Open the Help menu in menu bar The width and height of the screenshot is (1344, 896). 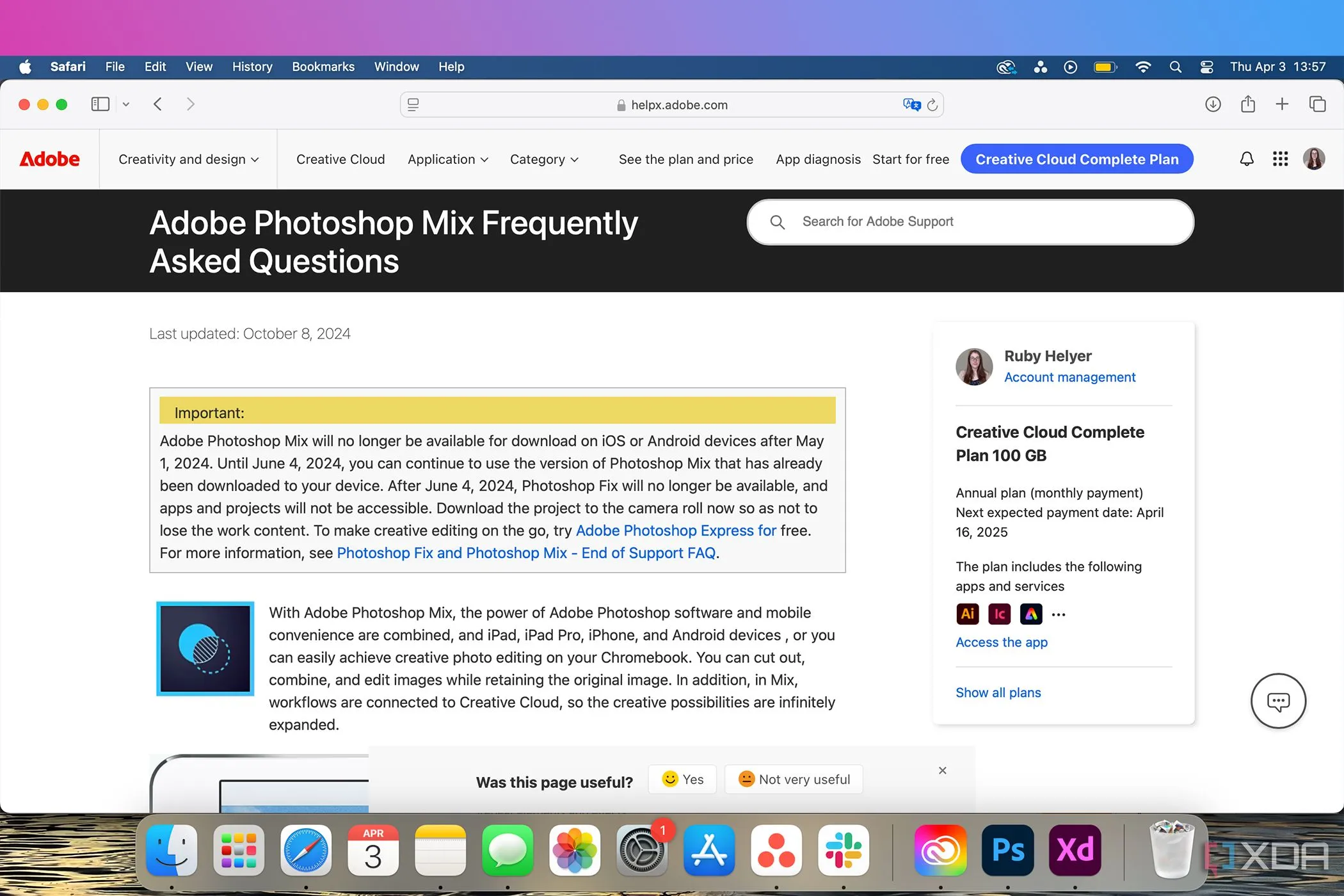click(x=451, y=67)
